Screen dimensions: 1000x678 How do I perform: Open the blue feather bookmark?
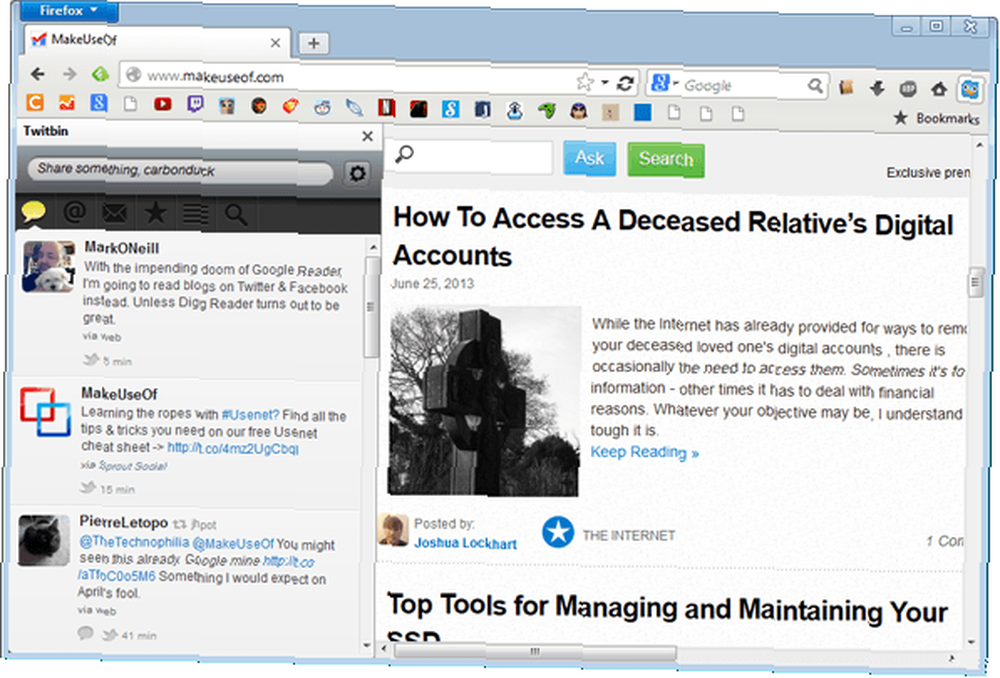[355, 108]
